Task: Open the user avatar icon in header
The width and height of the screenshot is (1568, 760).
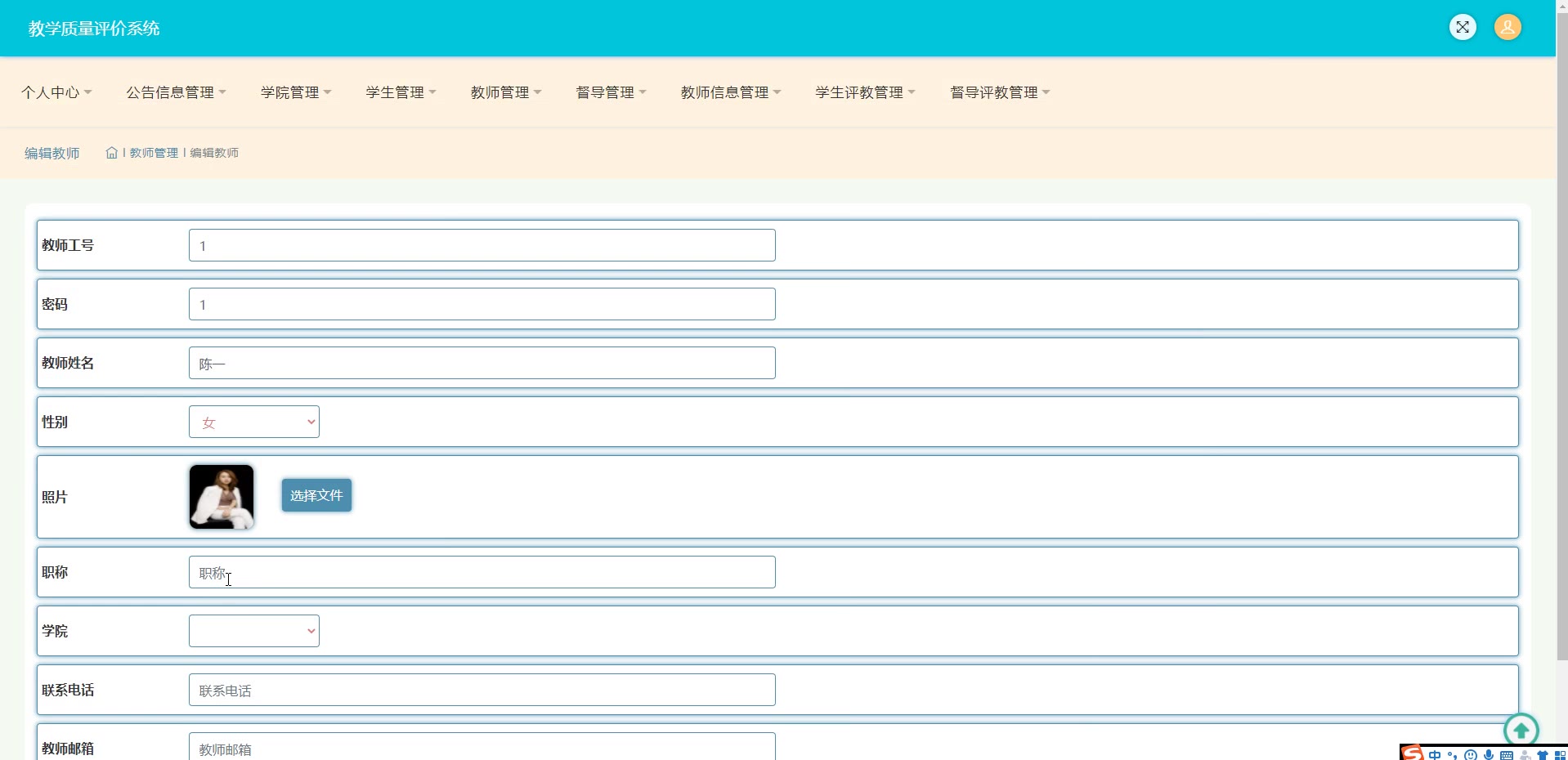Action: click(1508, 27)
